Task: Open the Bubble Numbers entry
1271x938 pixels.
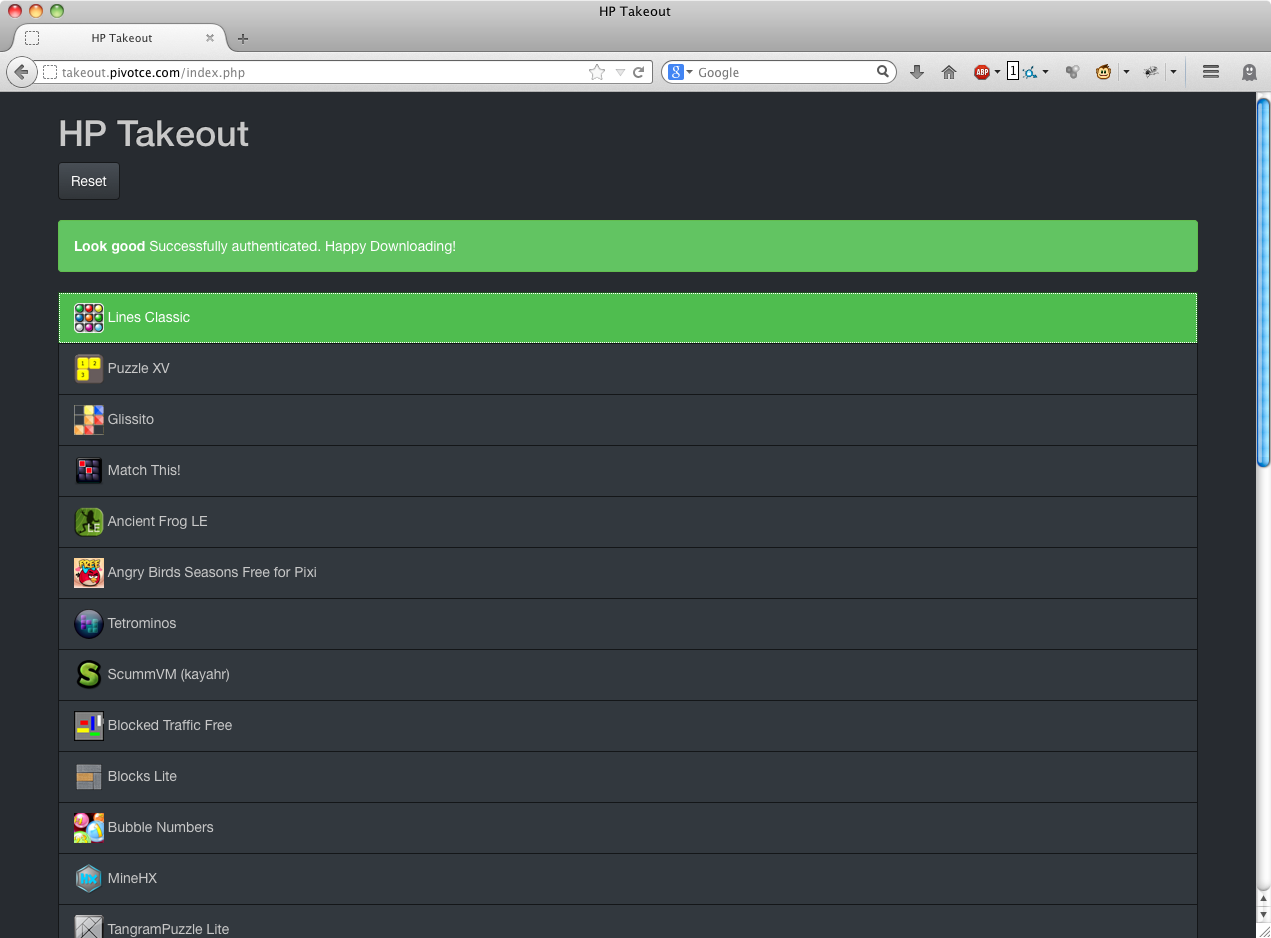Action: [x=628, y=828]
